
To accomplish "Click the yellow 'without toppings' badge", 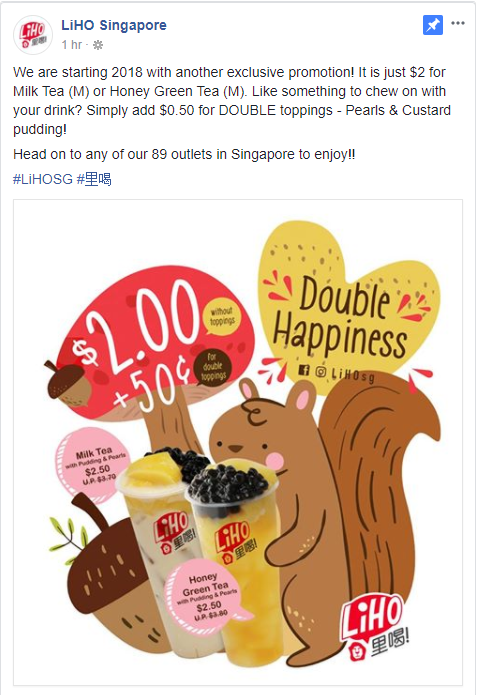I will 222,316.
